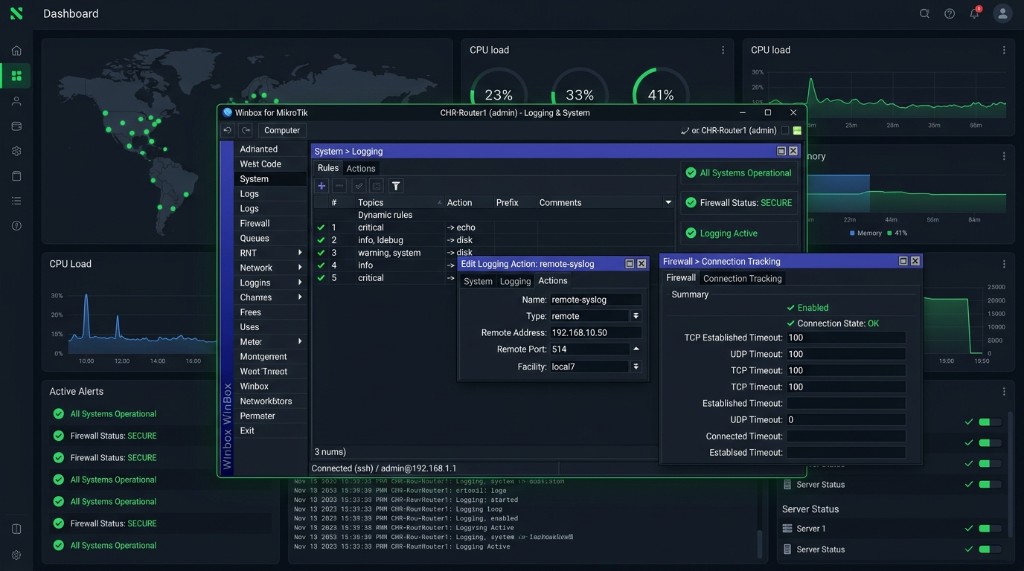The width and height of the screenshot is (1024, 571).
Task: Click the enable rule checkmark toolbar icon
Action: tap(359, 186)
